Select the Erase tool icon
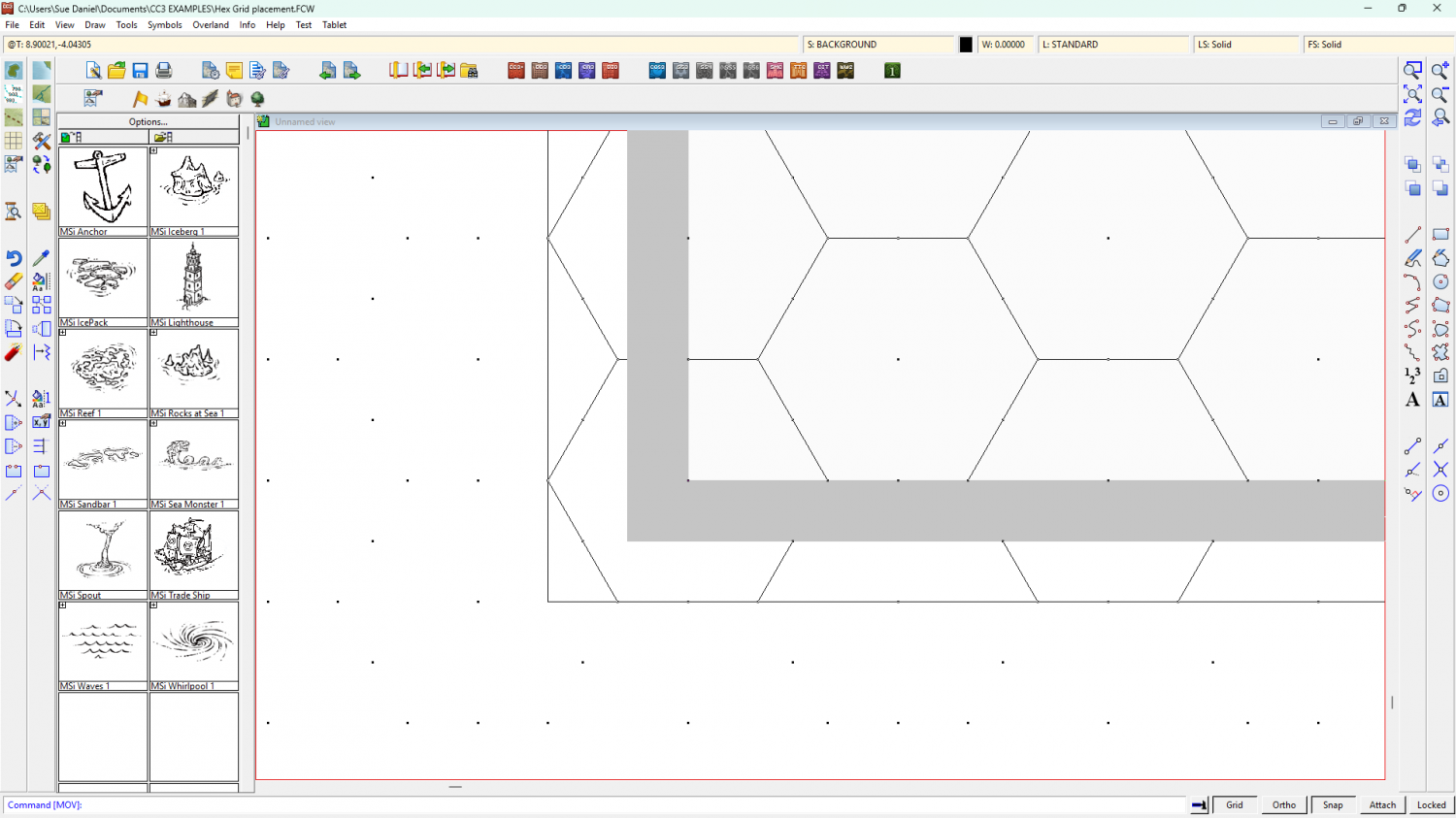 pyautogui.click(x=14, y=281)
